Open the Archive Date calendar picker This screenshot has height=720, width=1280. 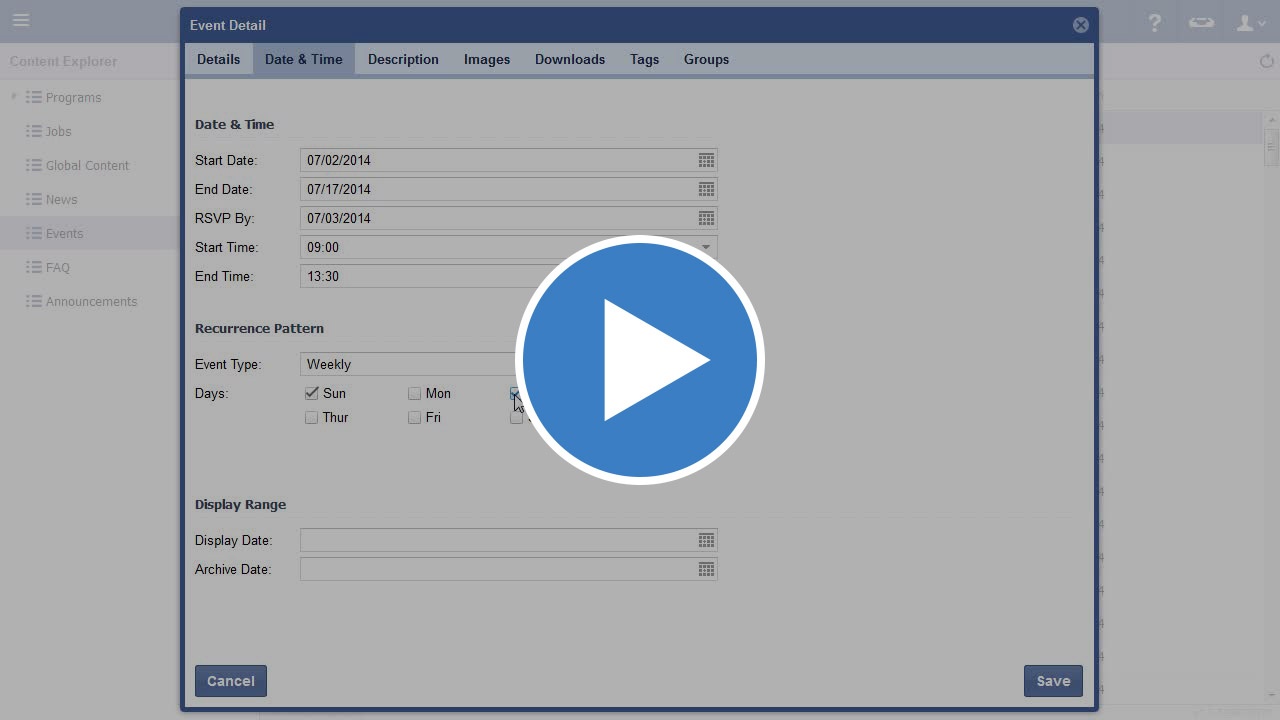pyautogui.click(x=706, y=569)
